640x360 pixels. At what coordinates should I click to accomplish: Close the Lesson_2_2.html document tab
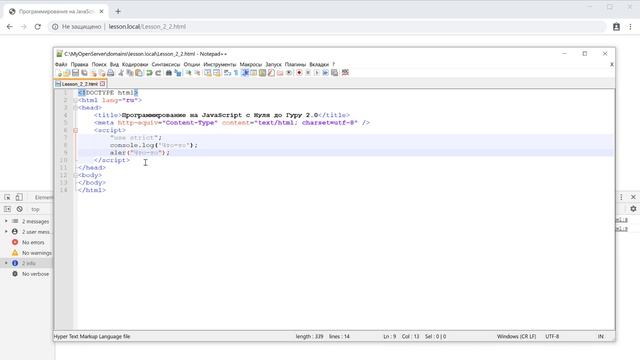pos(102,84)
